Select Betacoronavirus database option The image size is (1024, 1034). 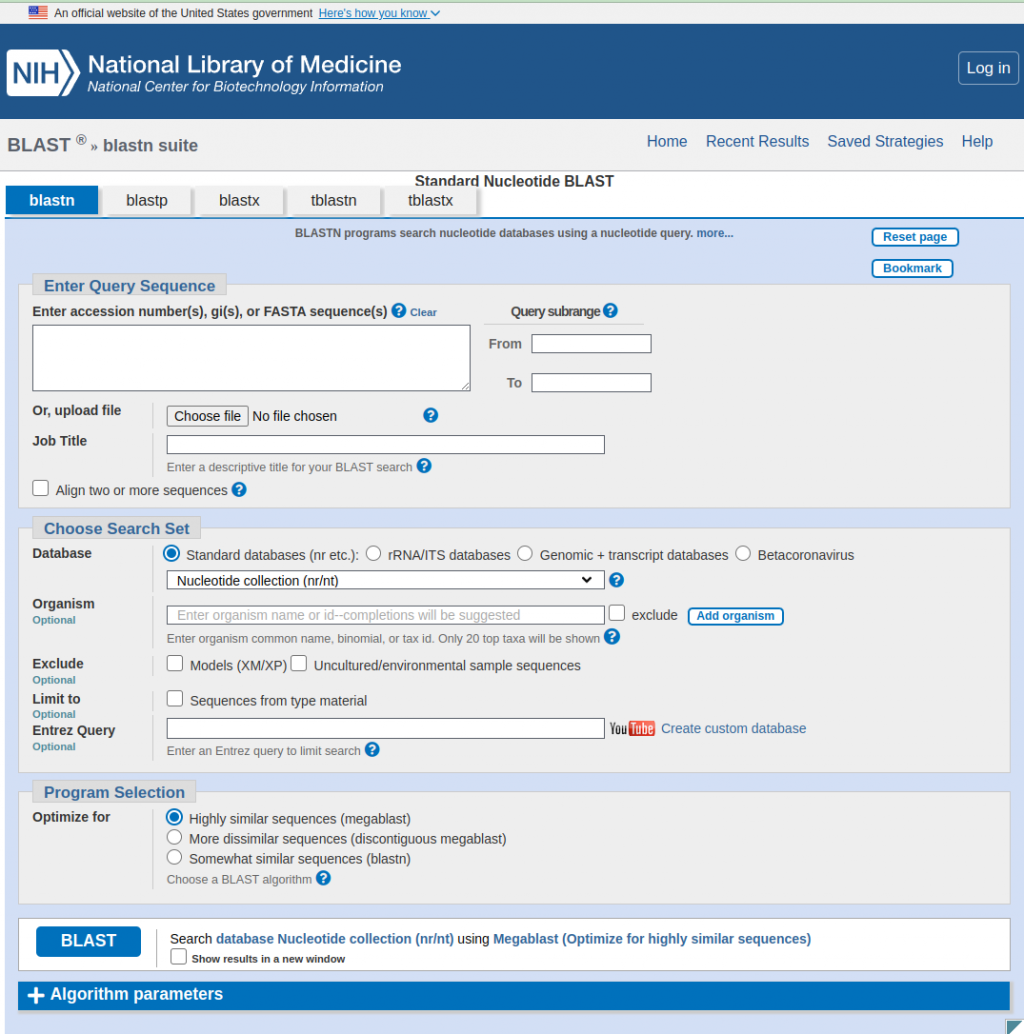(x=743, y=554)
